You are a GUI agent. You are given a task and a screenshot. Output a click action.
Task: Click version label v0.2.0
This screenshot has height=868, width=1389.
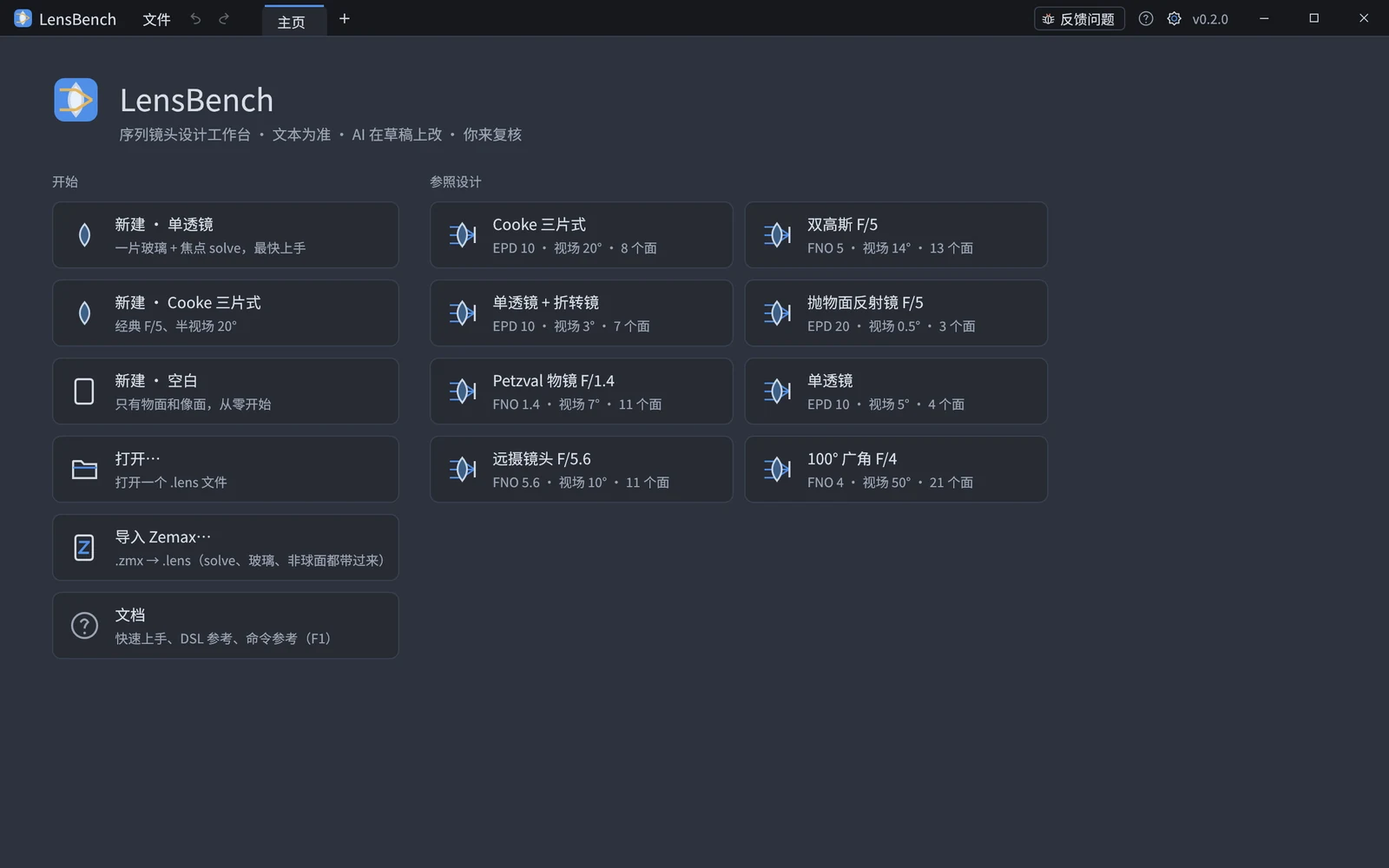point(1210,19)
